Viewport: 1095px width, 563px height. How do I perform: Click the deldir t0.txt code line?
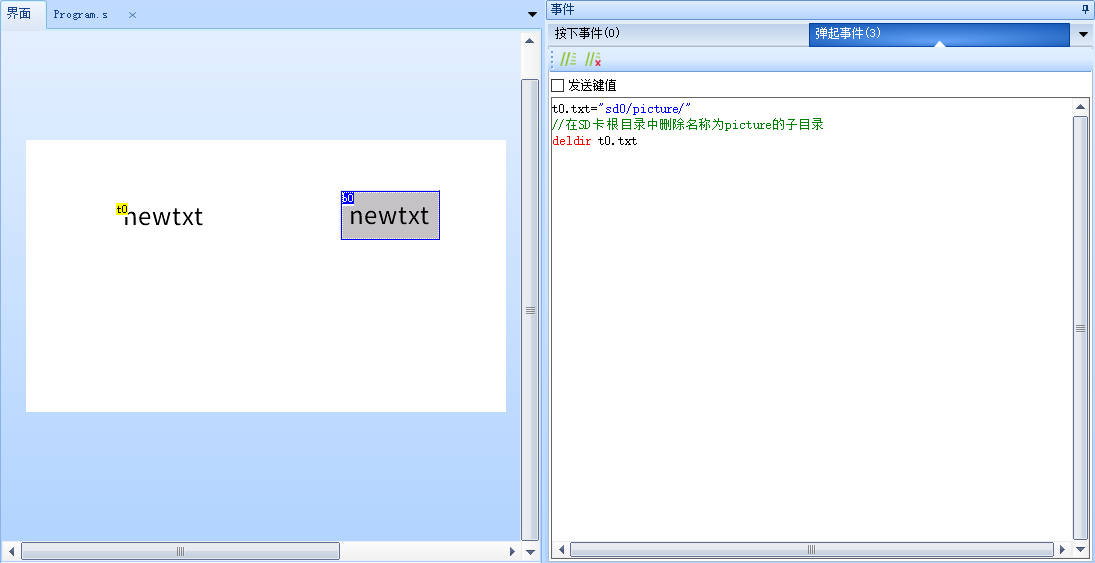point(595,141)
